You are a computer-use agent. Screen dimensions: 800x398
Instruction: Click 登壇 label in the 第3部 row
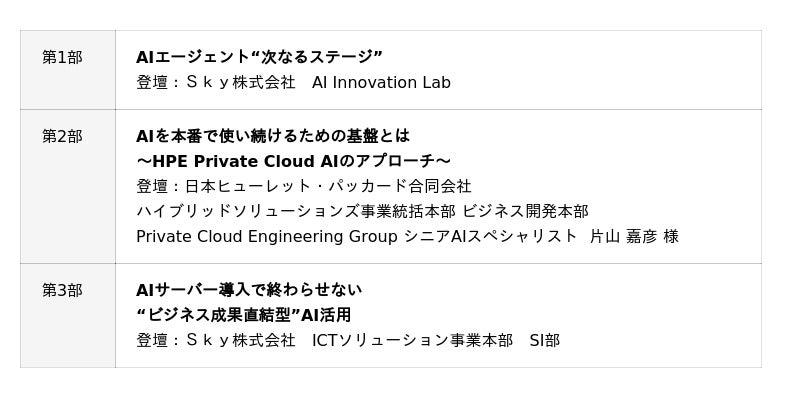point(152,340)
